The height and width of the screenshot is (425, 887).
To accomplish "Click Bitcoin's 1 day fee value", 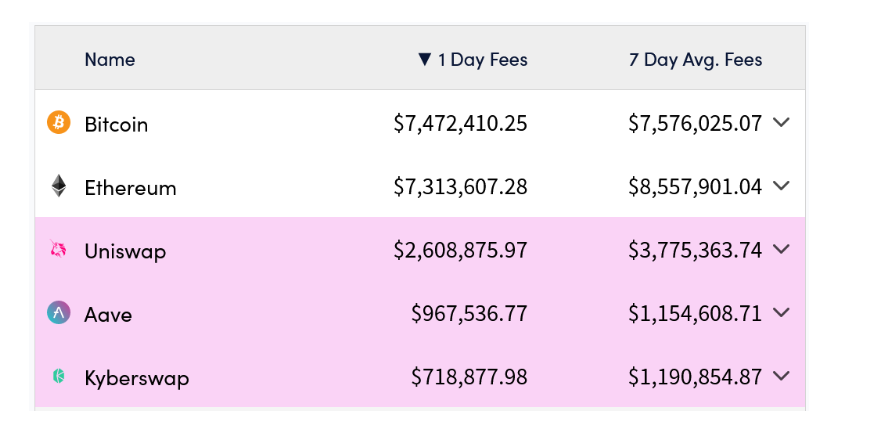I will 460,124.
